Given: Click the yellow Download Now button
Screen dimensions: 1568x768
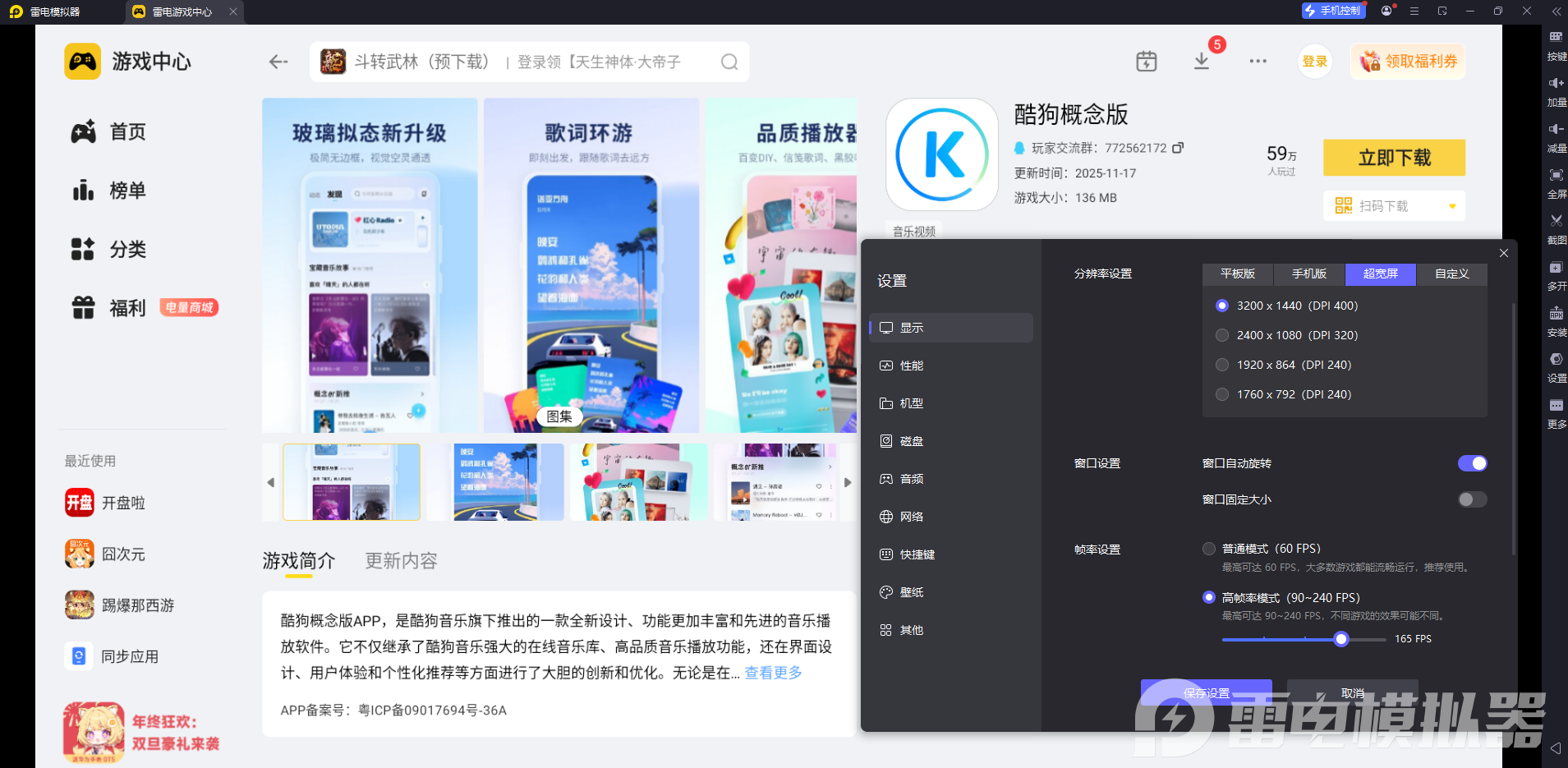Looking at the screenshot, I should click(1394, 158).
